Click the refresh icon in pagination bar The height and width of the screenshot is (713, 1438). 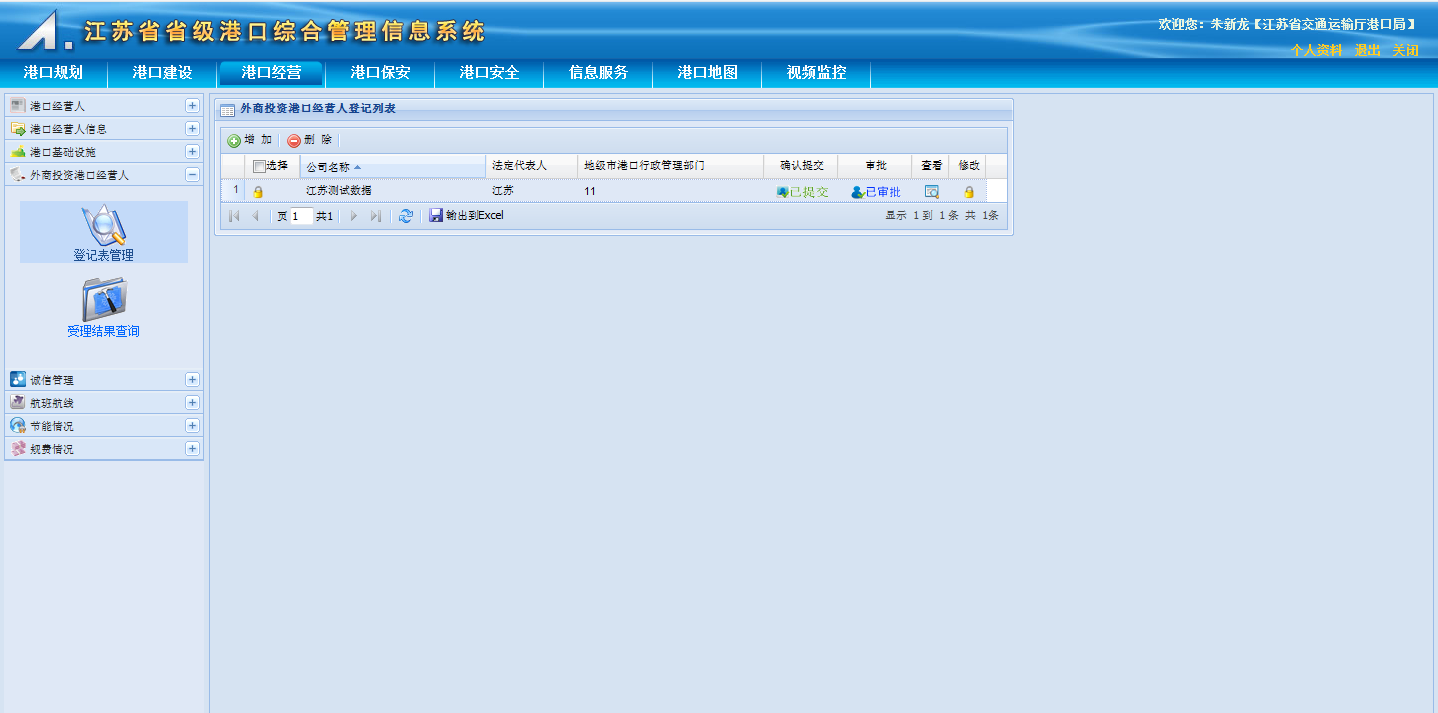tap(405, 216)
